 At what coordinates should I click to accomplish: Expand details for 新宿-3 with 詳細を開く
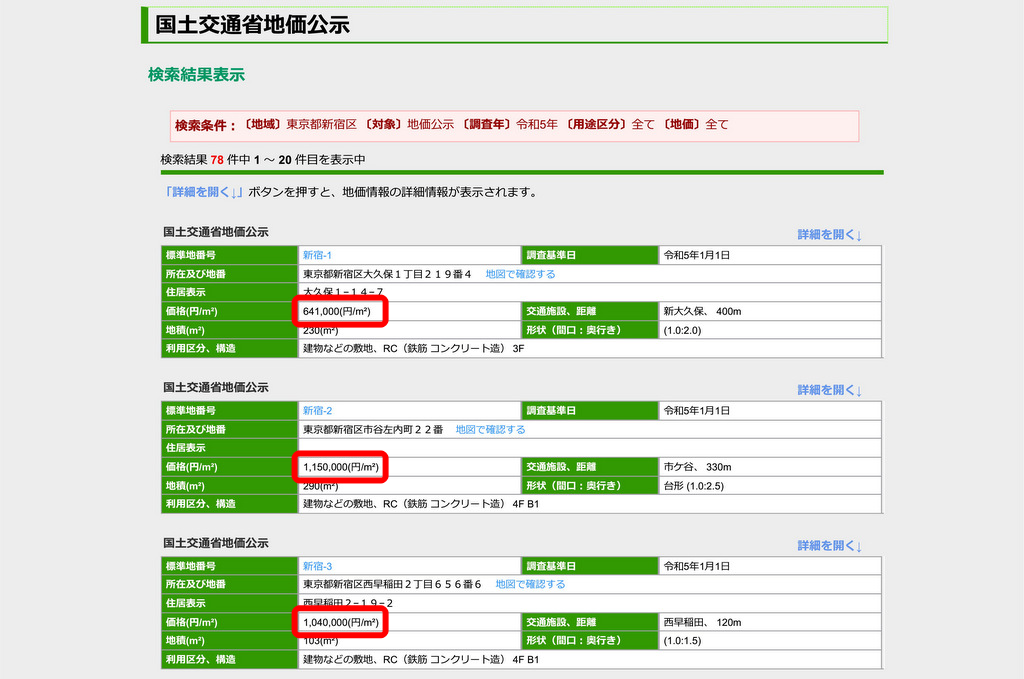(x=829, y=545)
